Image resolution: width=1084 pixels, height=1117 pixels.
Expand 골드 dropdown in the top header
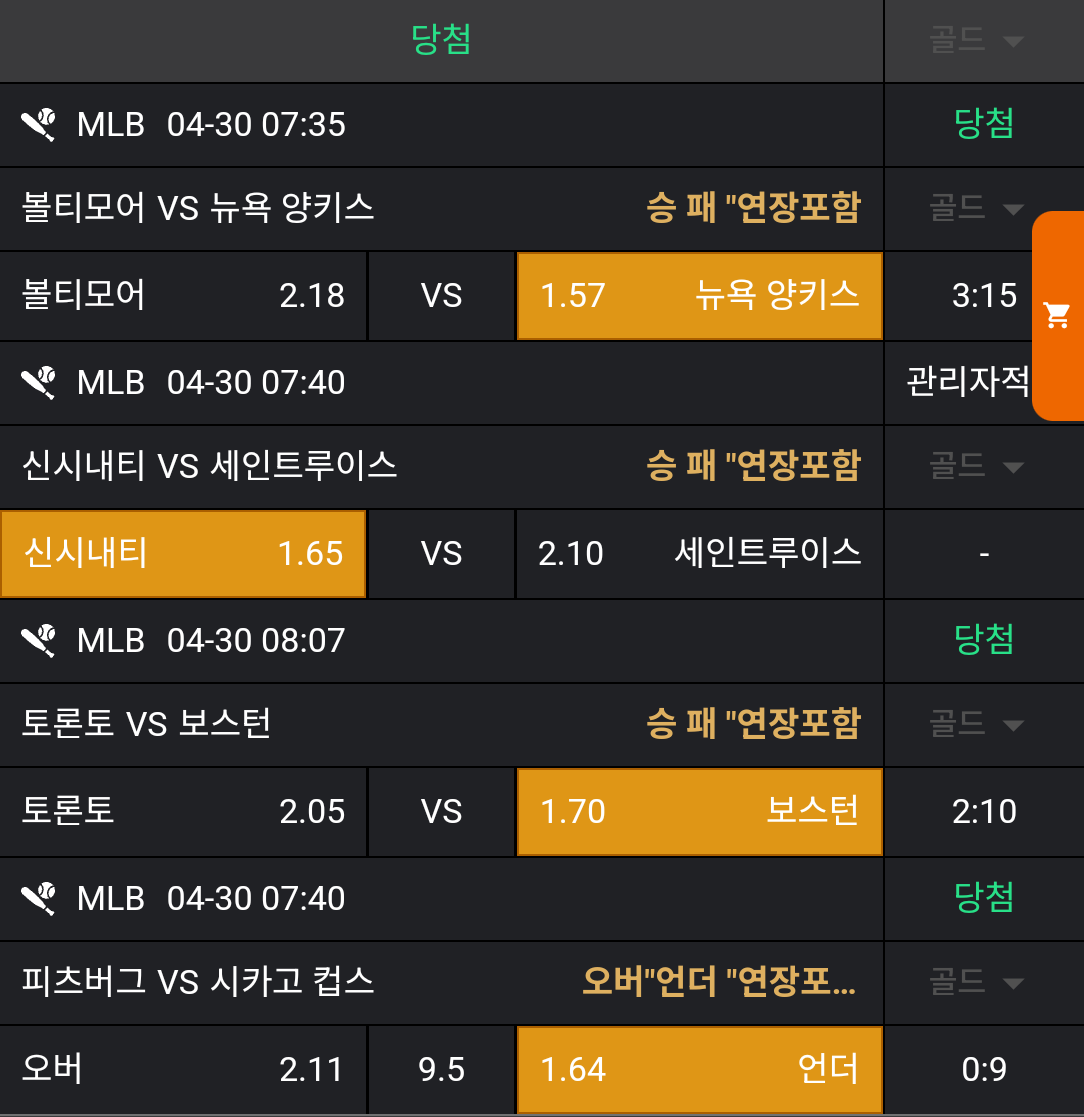pos(977,41)
